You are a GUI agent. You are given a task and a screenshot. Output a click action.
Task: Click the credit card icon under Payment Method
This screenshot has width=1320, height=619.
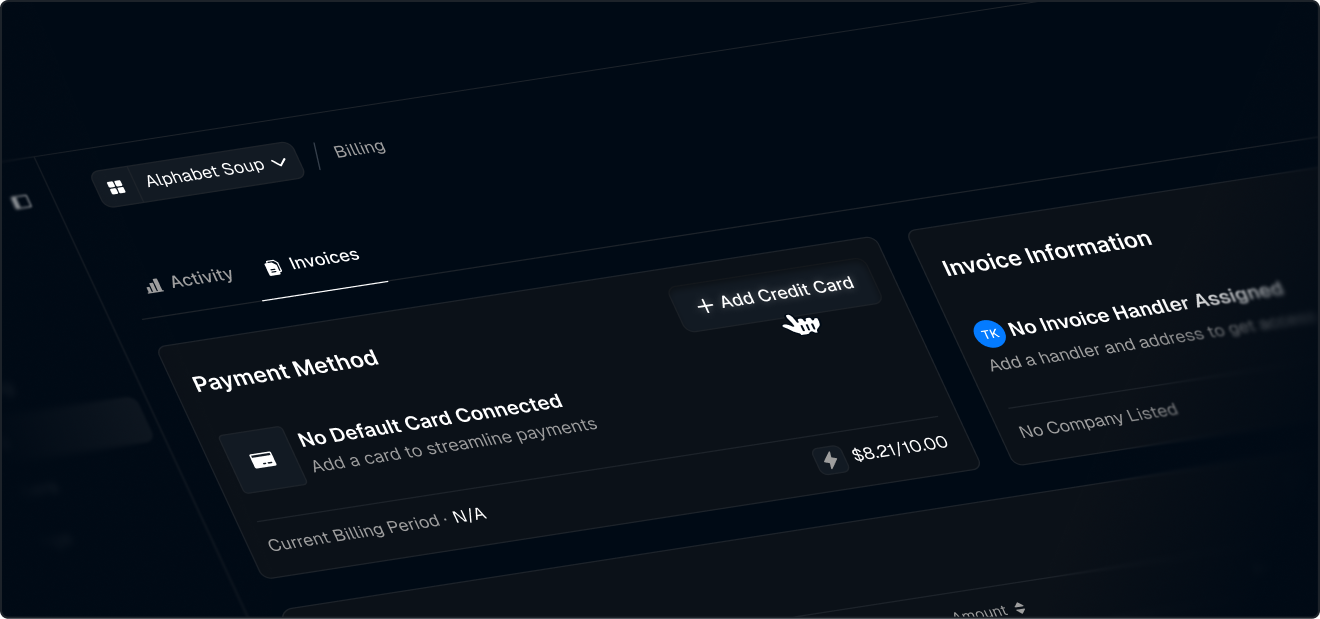tap(265, 458)
